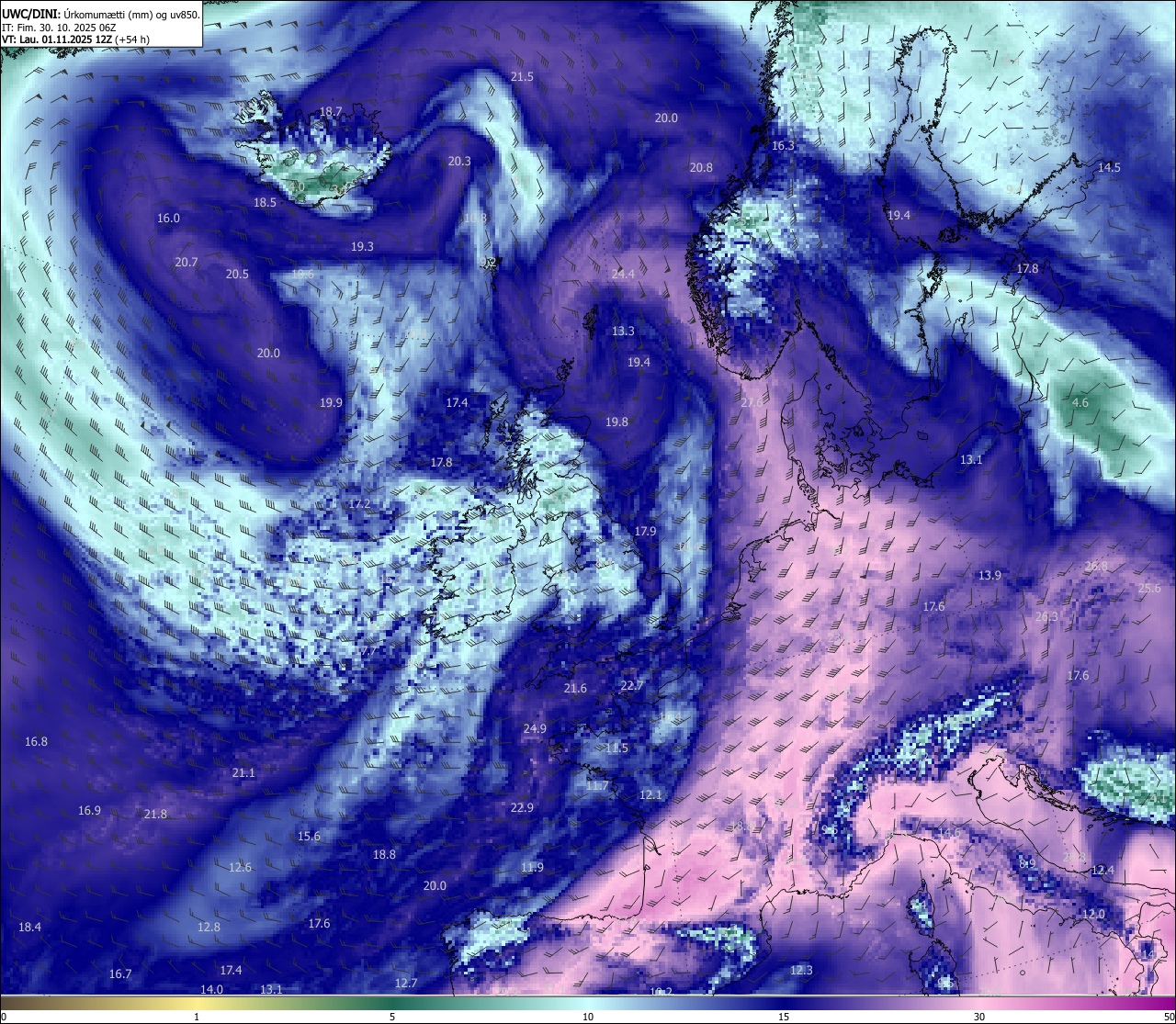Select the 17.2 value west of Ireland
This screenshot has height=1024, width=1176.
[359, 505]
